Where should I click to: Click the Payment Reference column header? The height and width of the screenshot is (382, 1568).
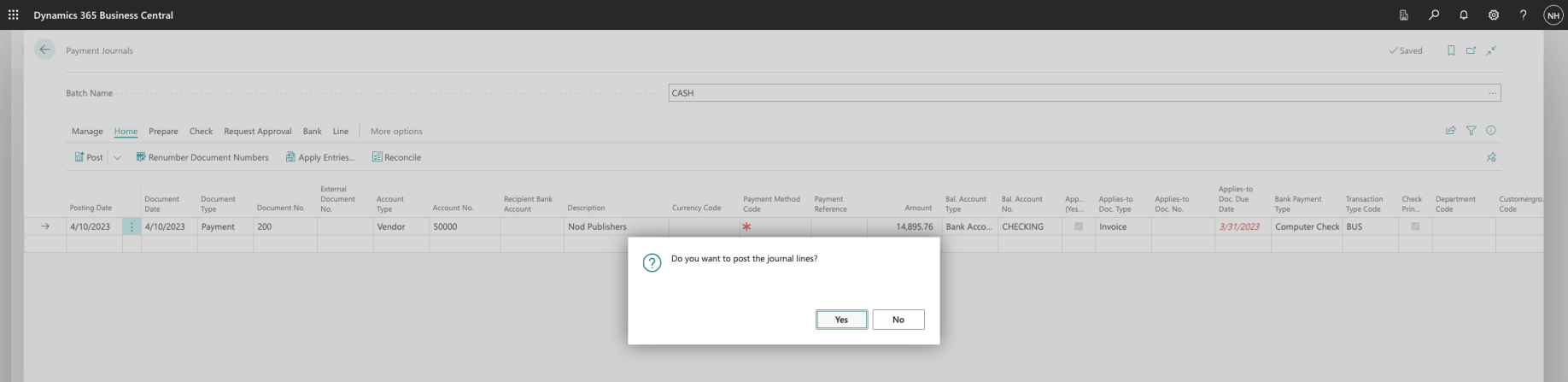830,203
